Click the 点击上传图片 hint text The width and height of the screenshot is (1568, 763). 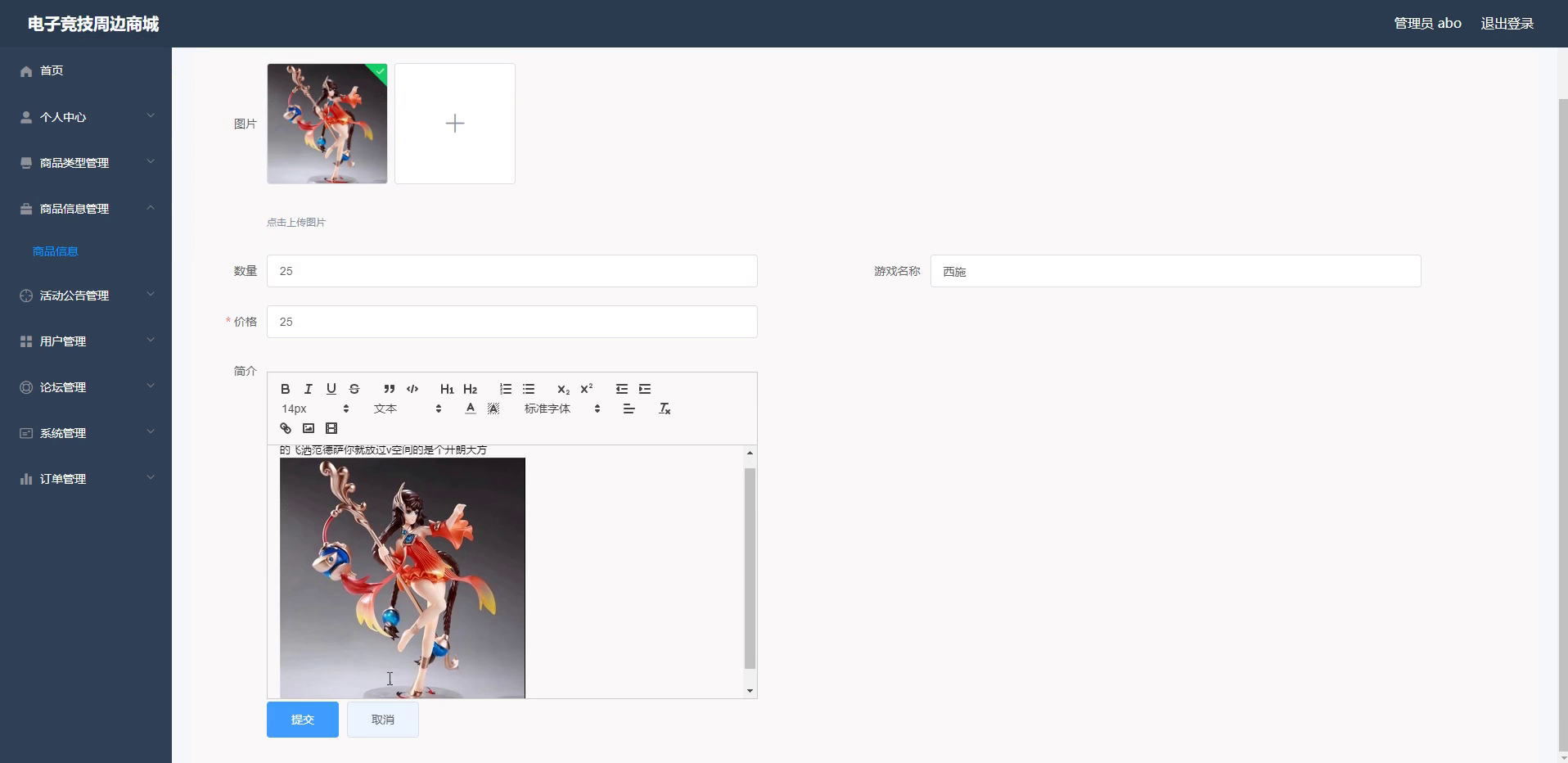click(x=296, y=223)
